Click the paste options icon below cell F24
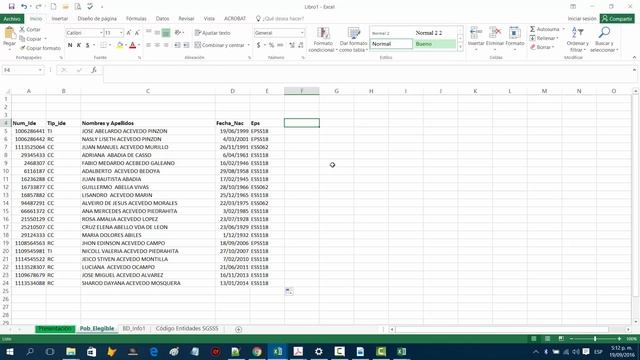The image size is (640, 360). click(x=289, y=291)
